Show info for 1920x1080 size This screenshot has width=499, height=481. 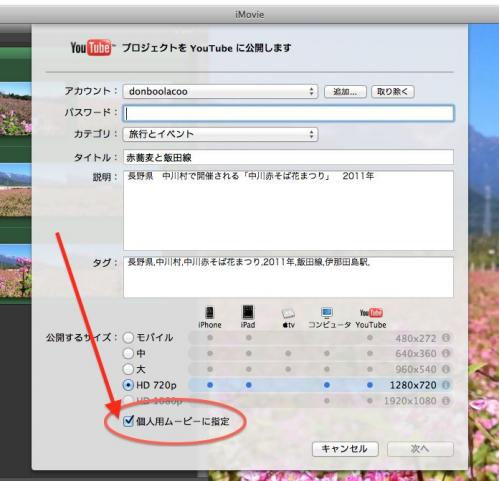446,401
